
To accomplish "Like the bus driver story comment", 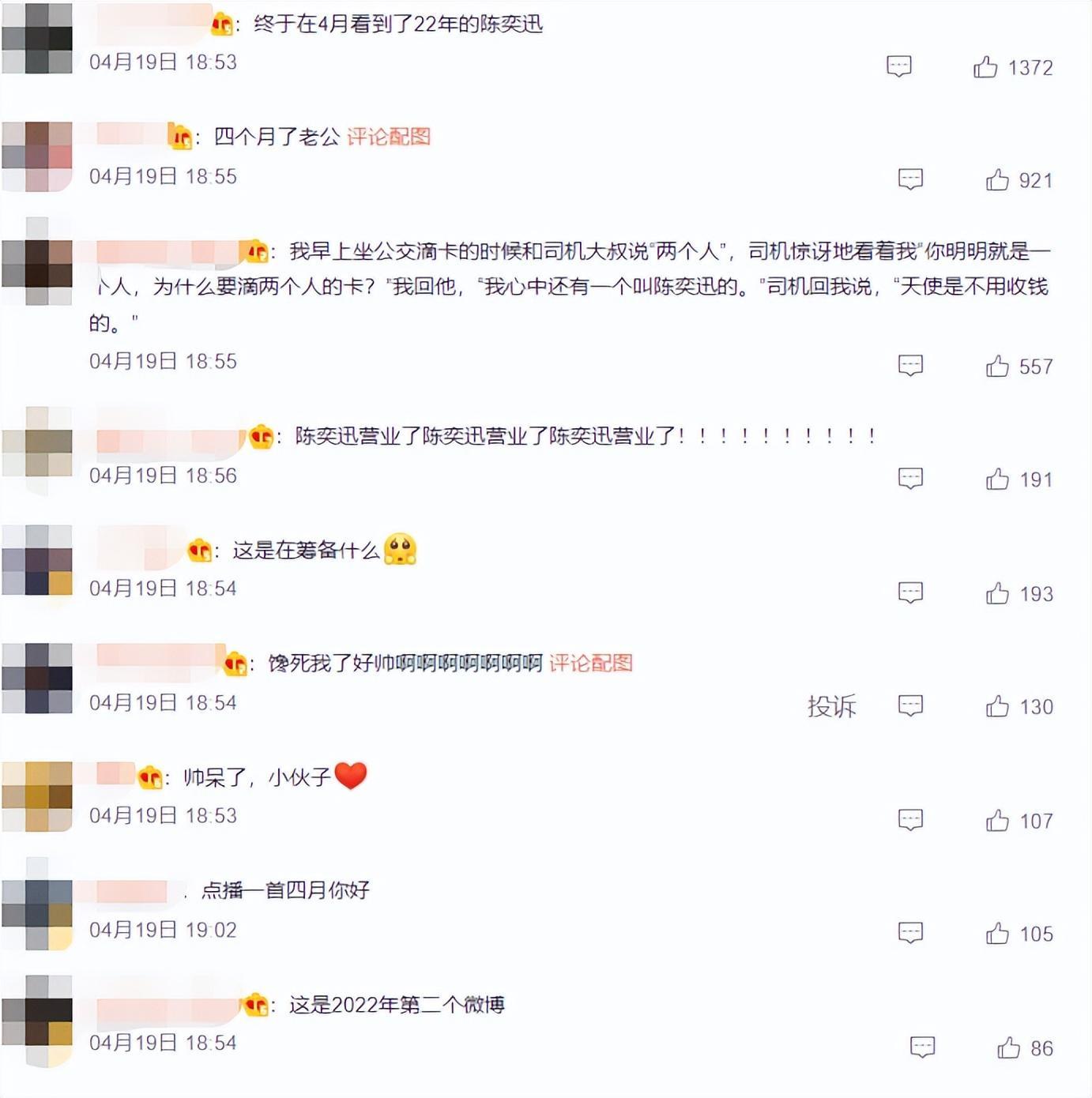I will point(997,366).
